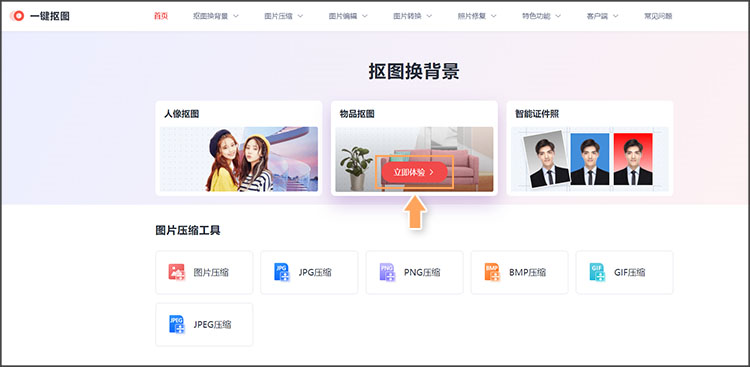The image size is (750, 367).
Task: Click the red 立即体验 button
Action: 415,172
